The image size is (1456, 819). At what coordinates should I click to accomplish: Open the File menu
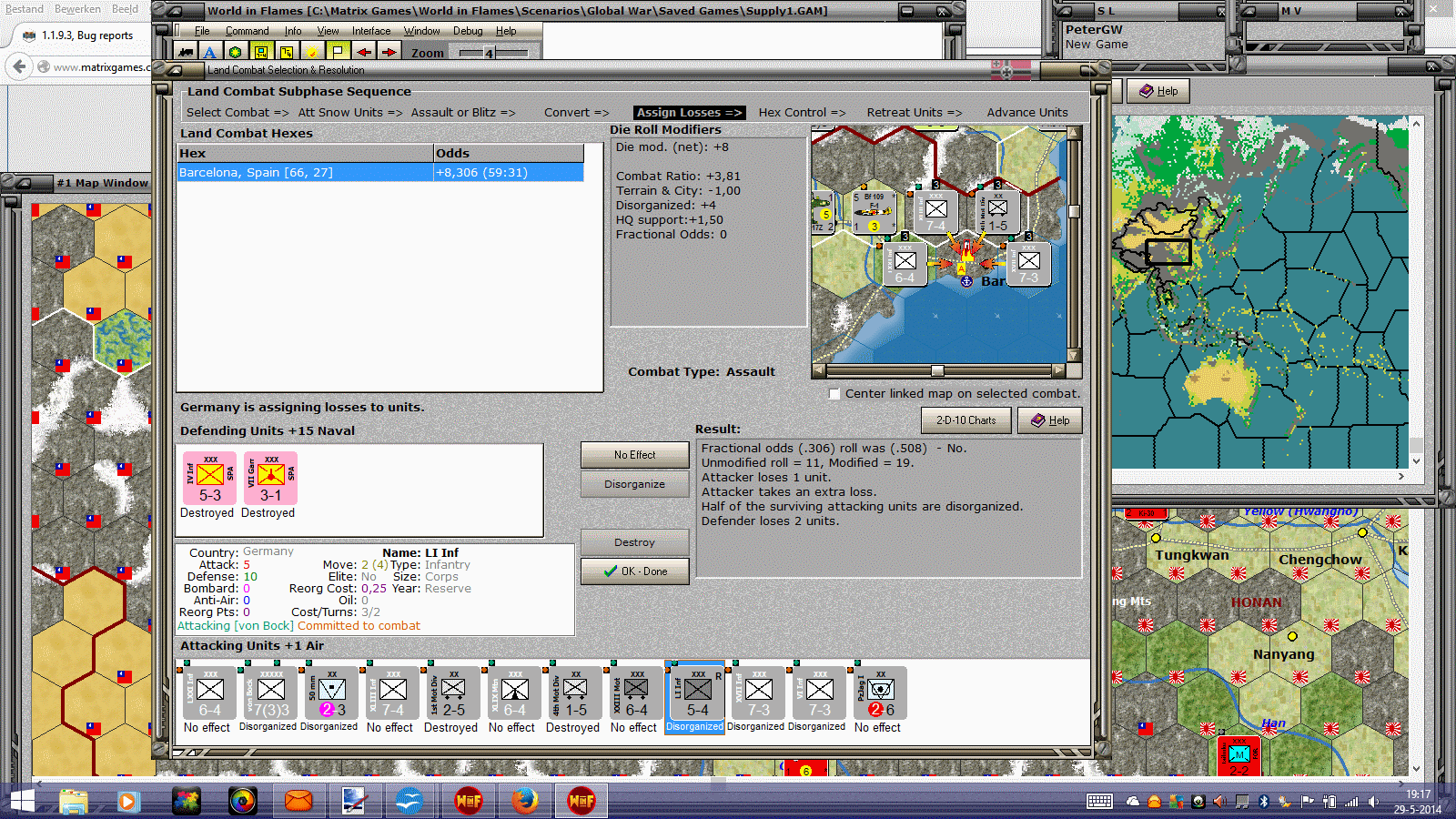pyautogui.click(x=202, y=31)
